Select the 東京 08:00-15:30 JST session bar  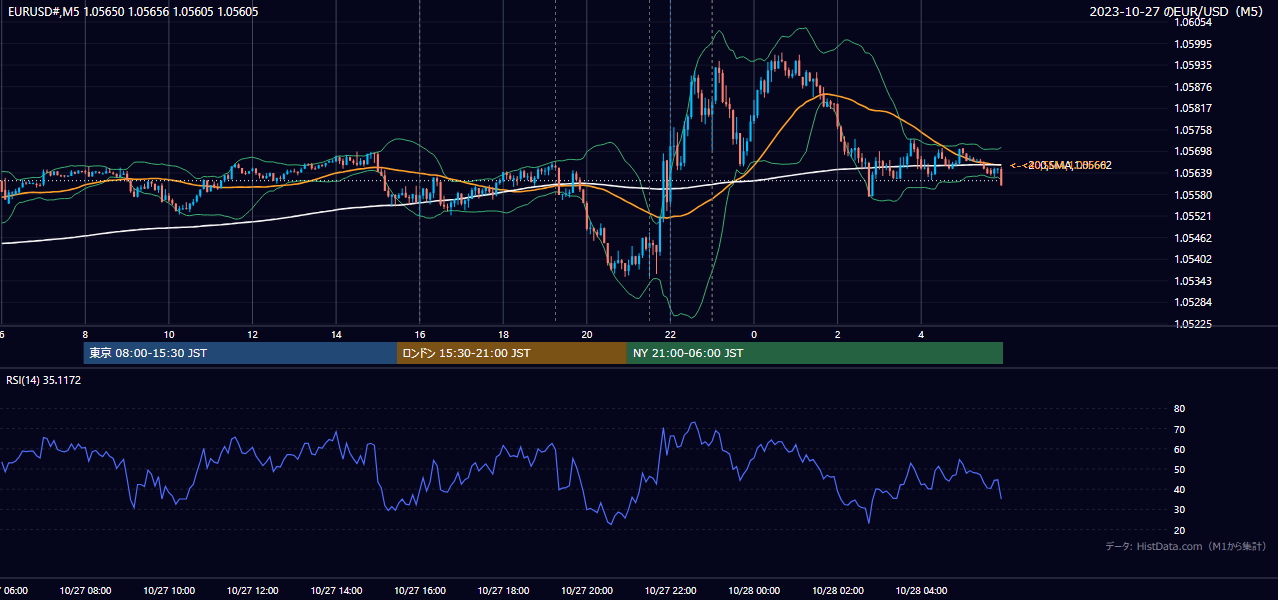tap(240, 353)
